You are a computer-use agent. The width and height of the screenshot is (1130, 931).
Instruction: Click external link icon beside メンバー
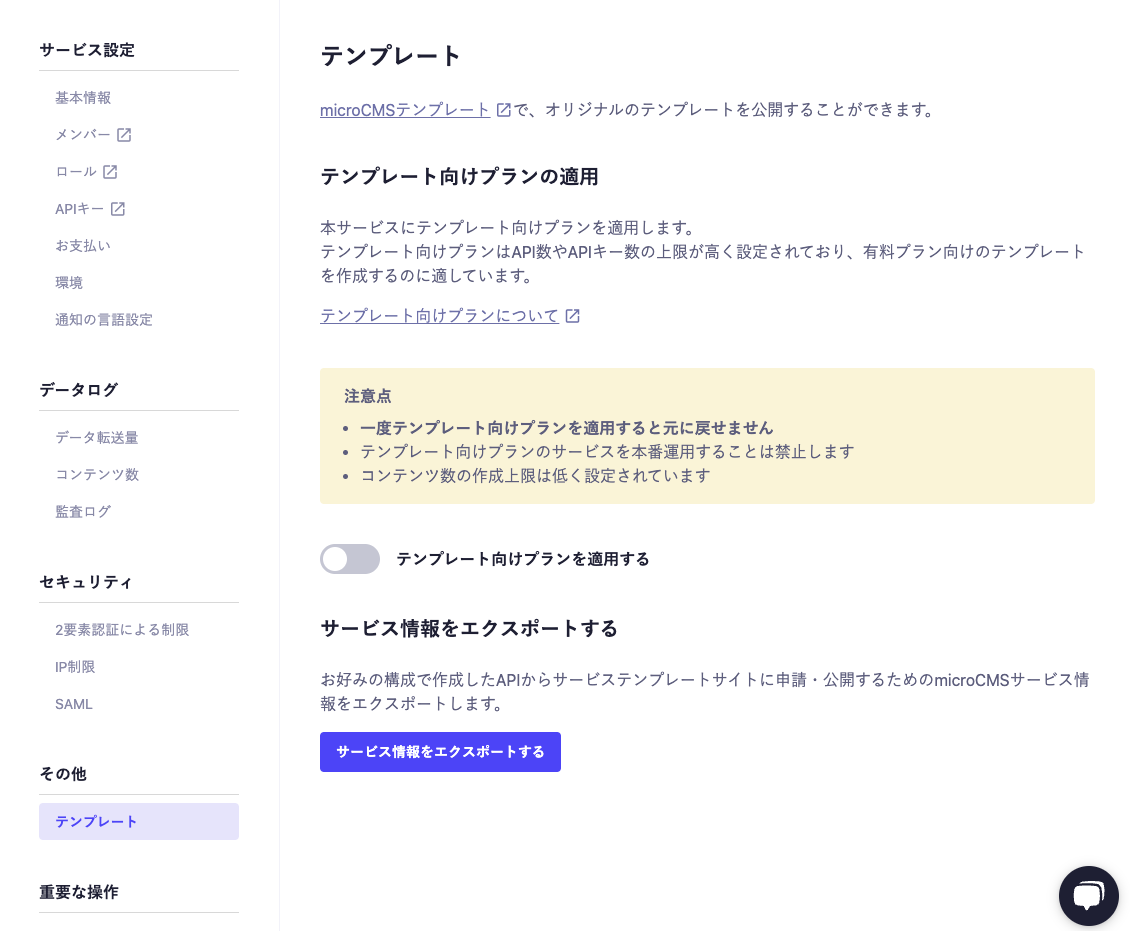(x=124, y=135)
